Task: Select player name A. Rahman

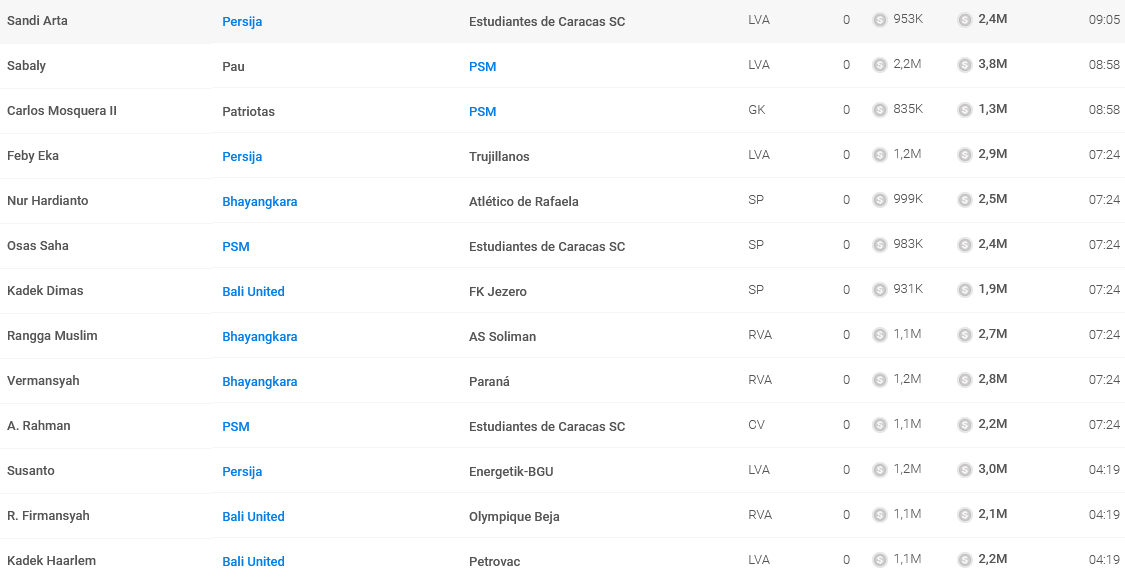Action: click(x=39, y=426)
